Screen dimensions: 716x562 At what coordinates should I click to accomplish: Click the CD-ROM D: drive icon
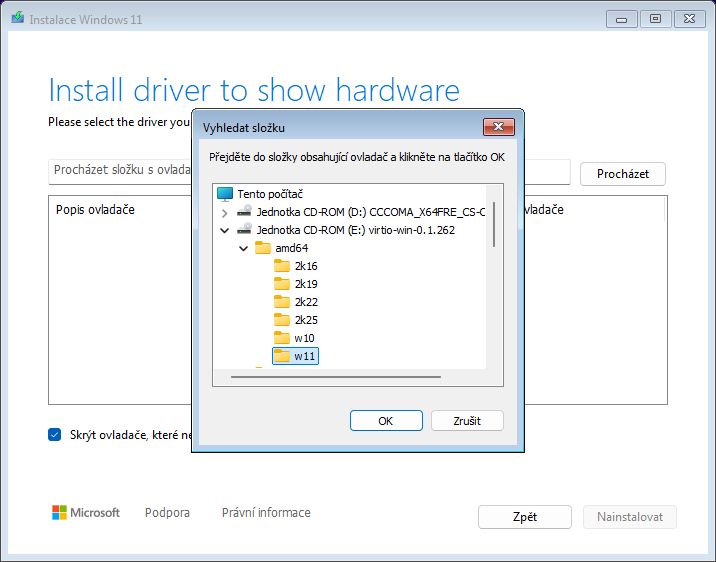pyautogui.click(x=244, y=211)
